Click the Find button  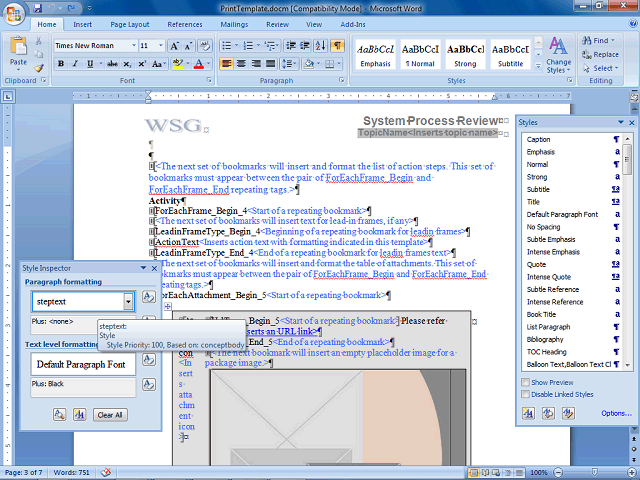[x=598, y=40]
